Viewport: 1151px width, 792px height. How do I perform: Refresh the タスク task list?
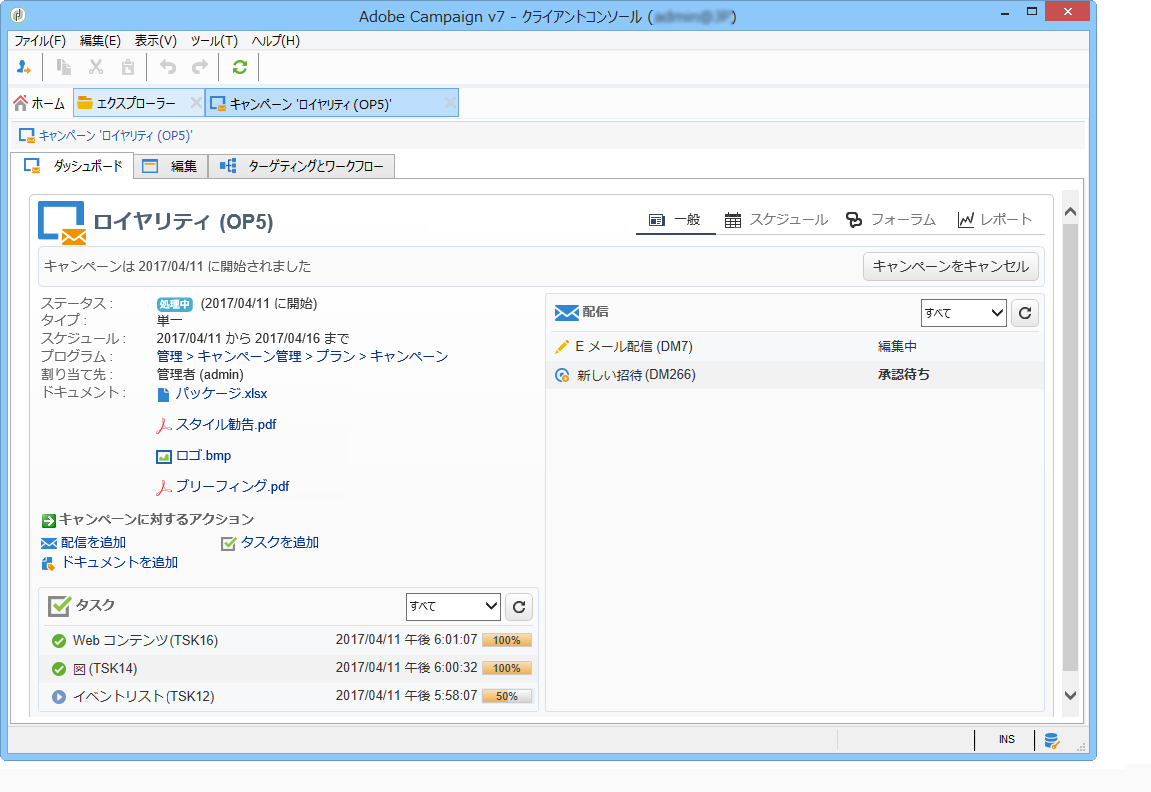(519, 607)
